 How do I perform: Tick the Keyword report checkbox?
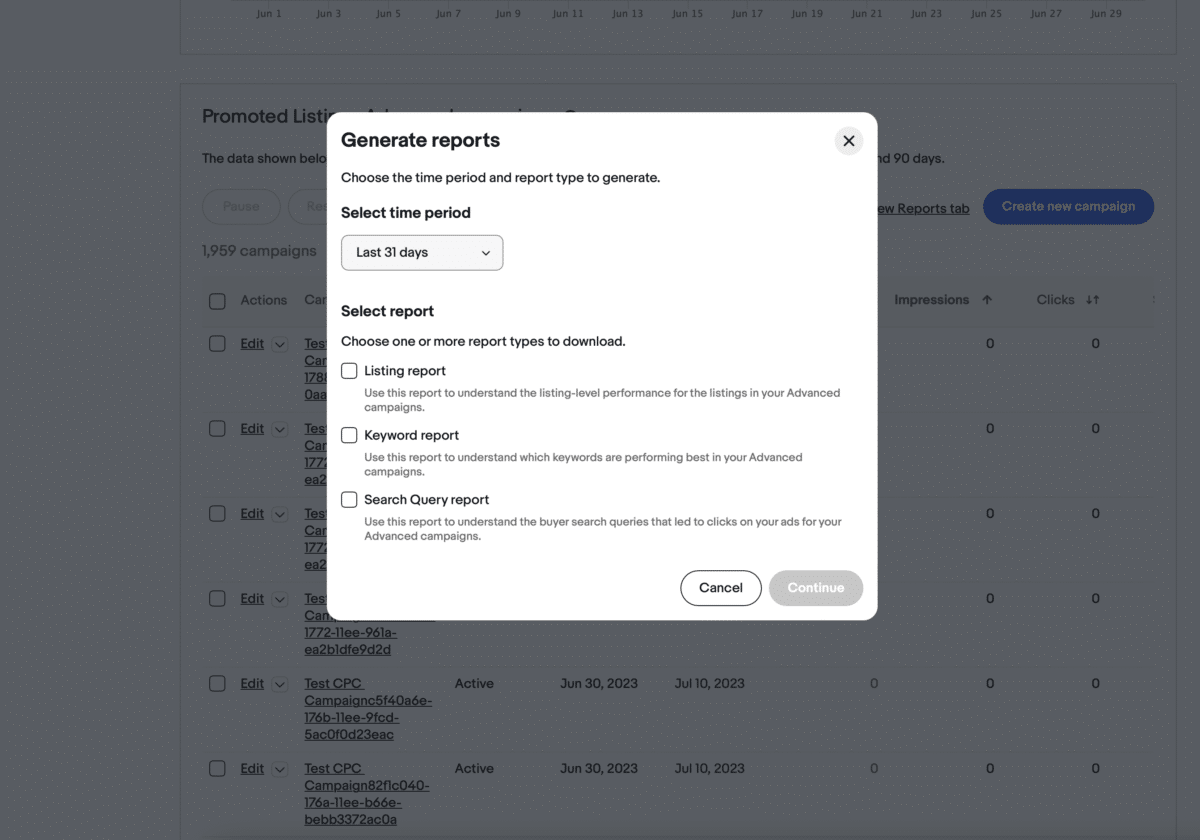pyautogui.click(x=349, y=435)
